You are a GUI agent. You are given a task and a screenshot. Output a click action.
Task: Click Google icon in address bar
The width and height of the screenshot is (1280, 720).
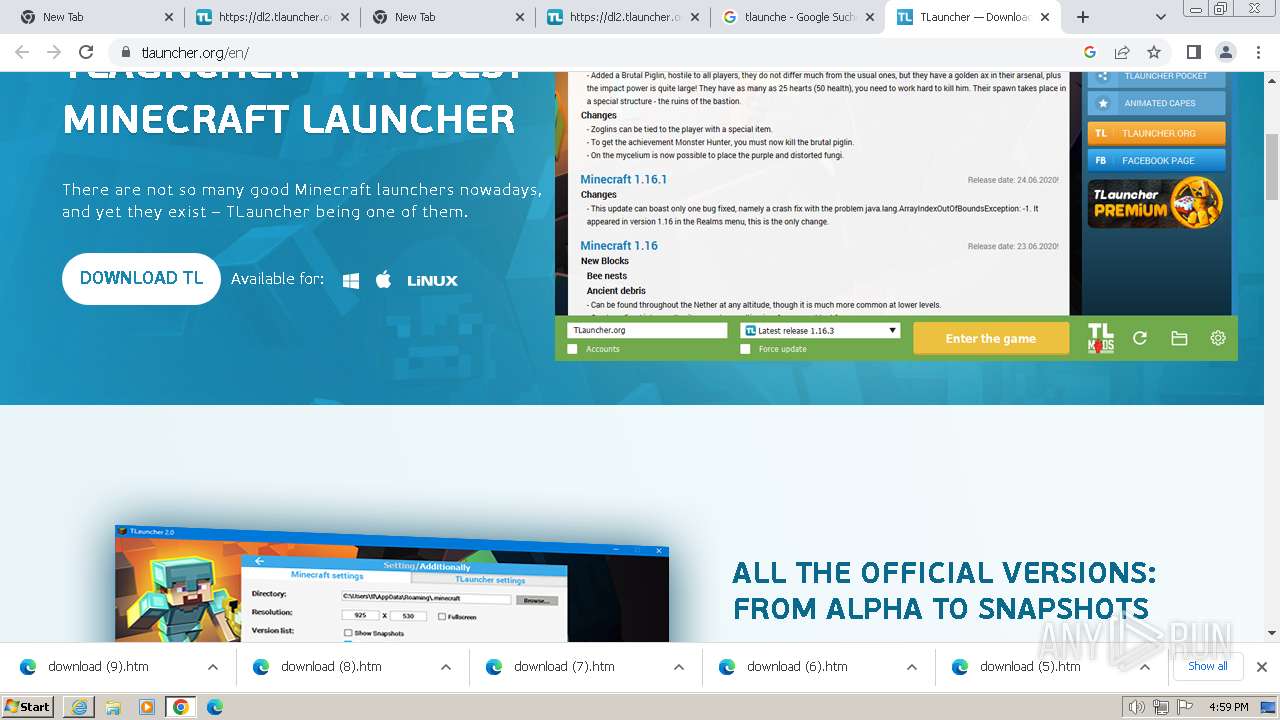coord(1090,53)
